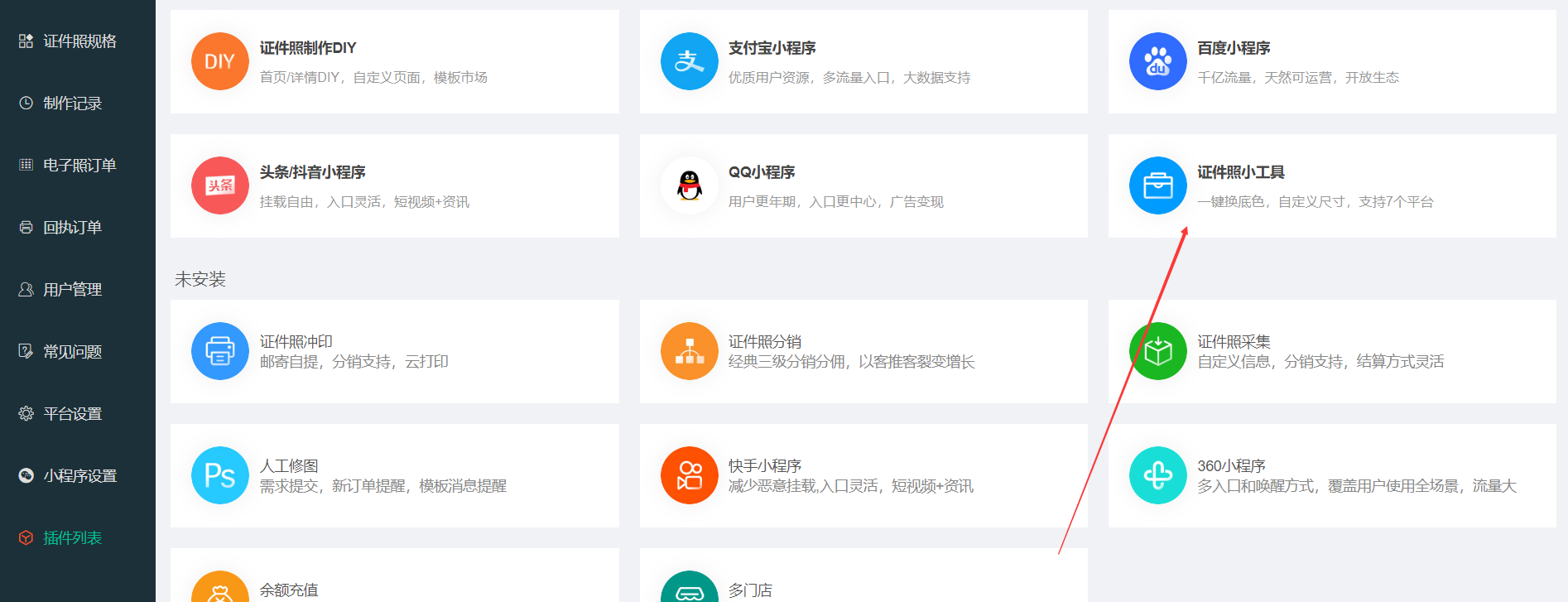The width and height of the screenshot is (1568, 602).
Task: Click the 电子照订单 sidebar icon
Action: pyautogui.click(x=26, y=165)
